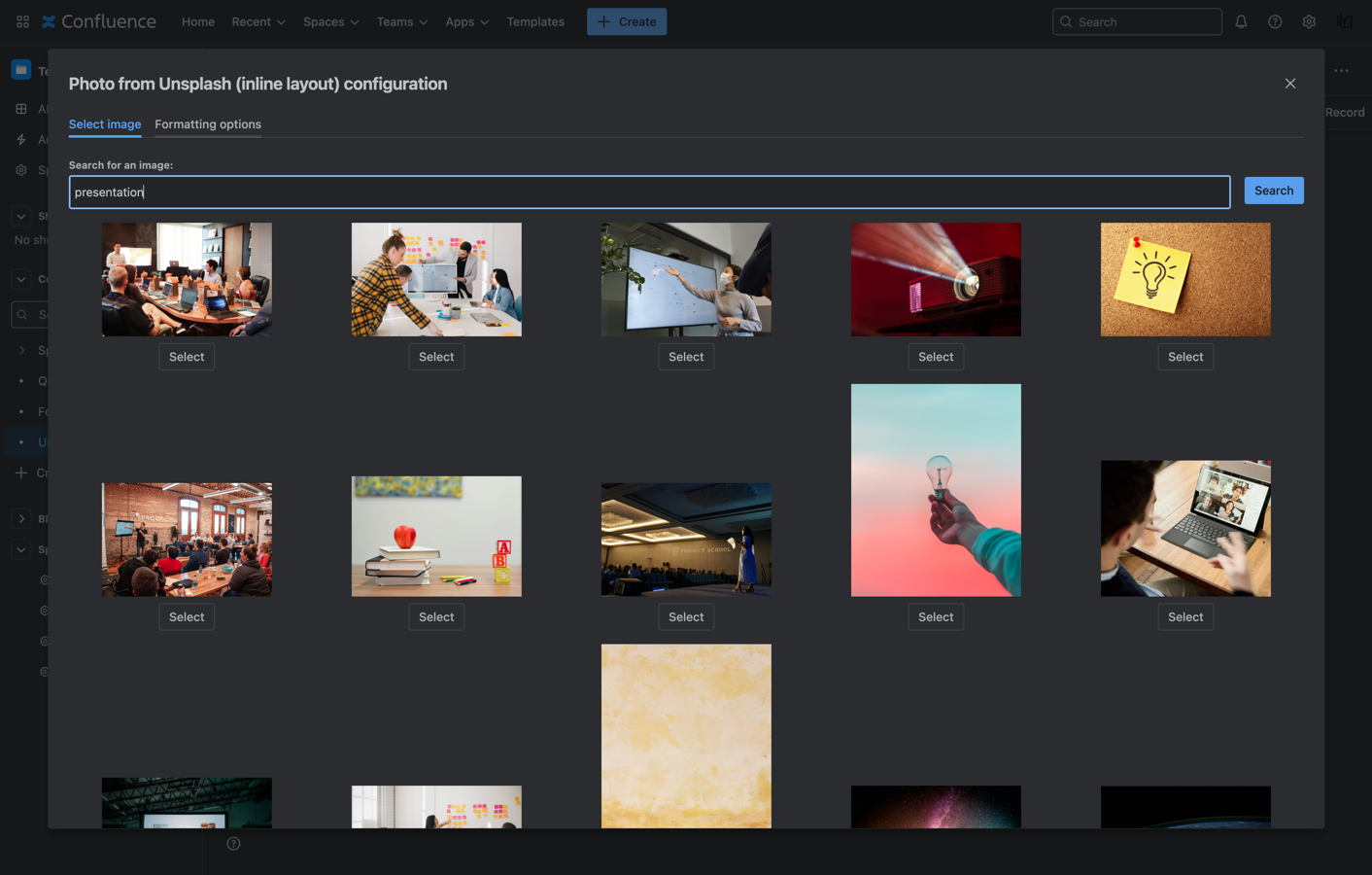1372x875 pixels.
Task: Select the masked woman at screen photo
Action: point(686,357)
